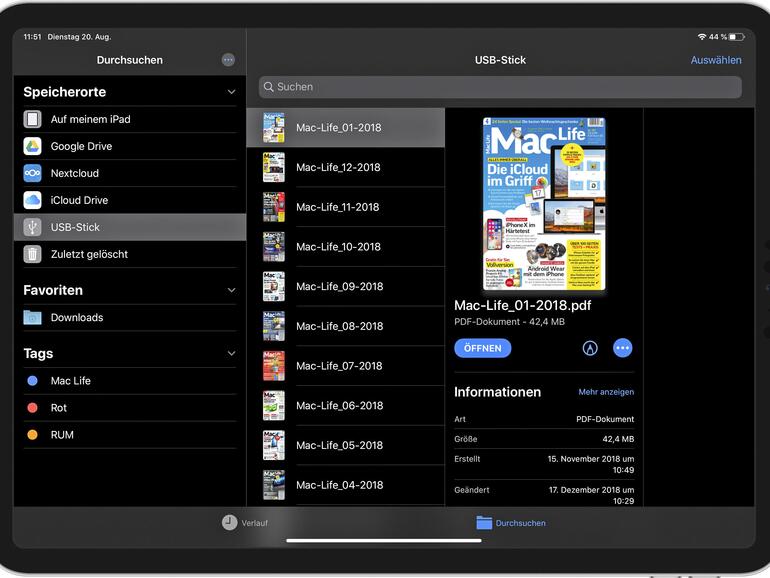Select Mac-Life_07-2018 file thumbnail

[274, 366]
